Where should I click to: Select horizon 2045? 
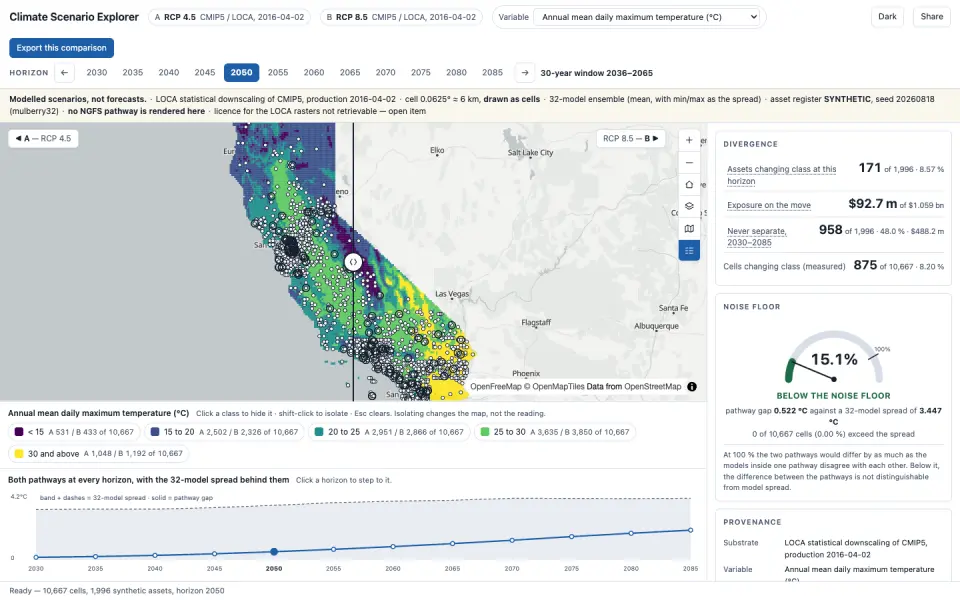click(205, 72)
